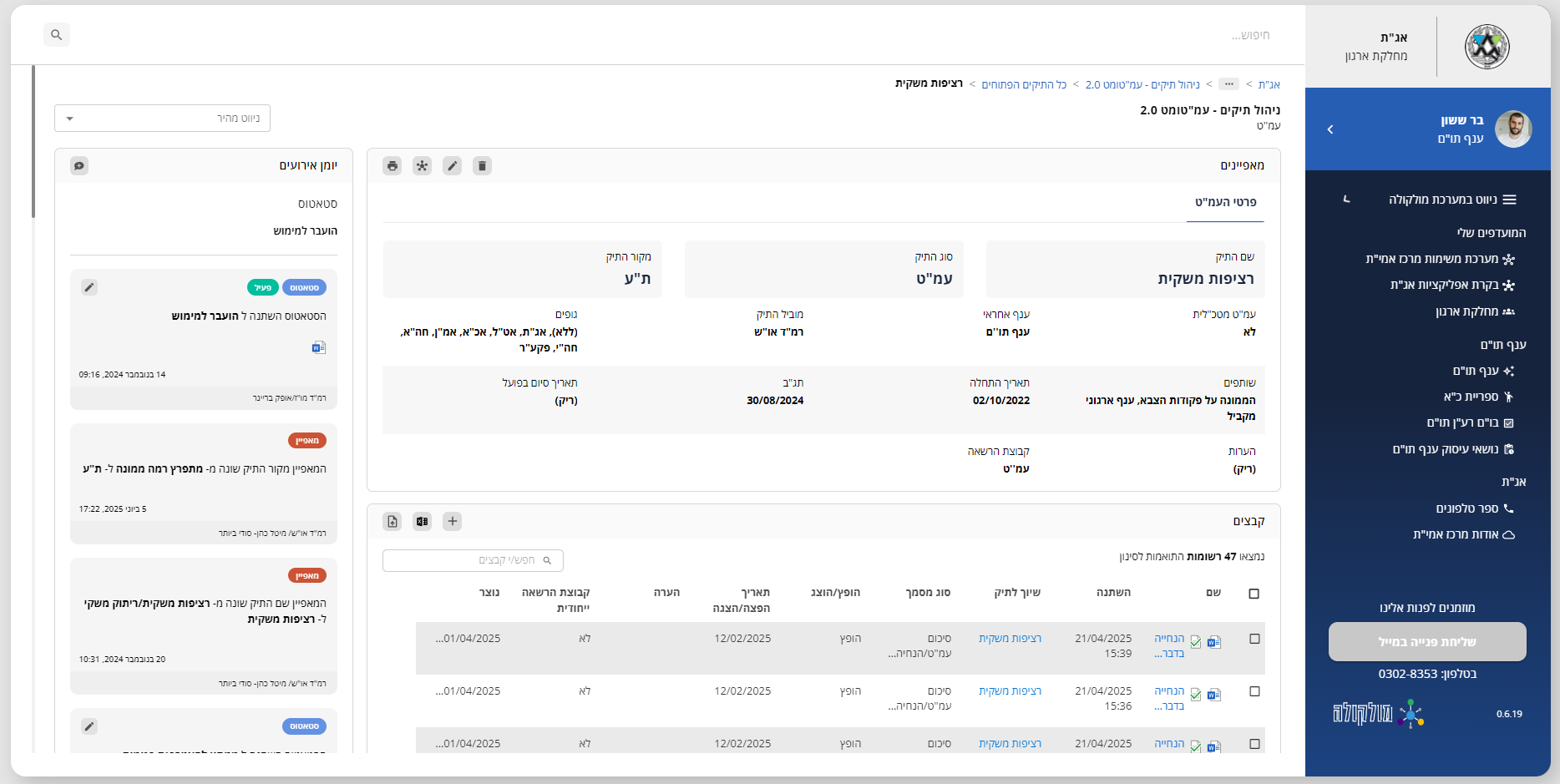Click approved-document icon of 15:36 file row

tap(1196, 695)
